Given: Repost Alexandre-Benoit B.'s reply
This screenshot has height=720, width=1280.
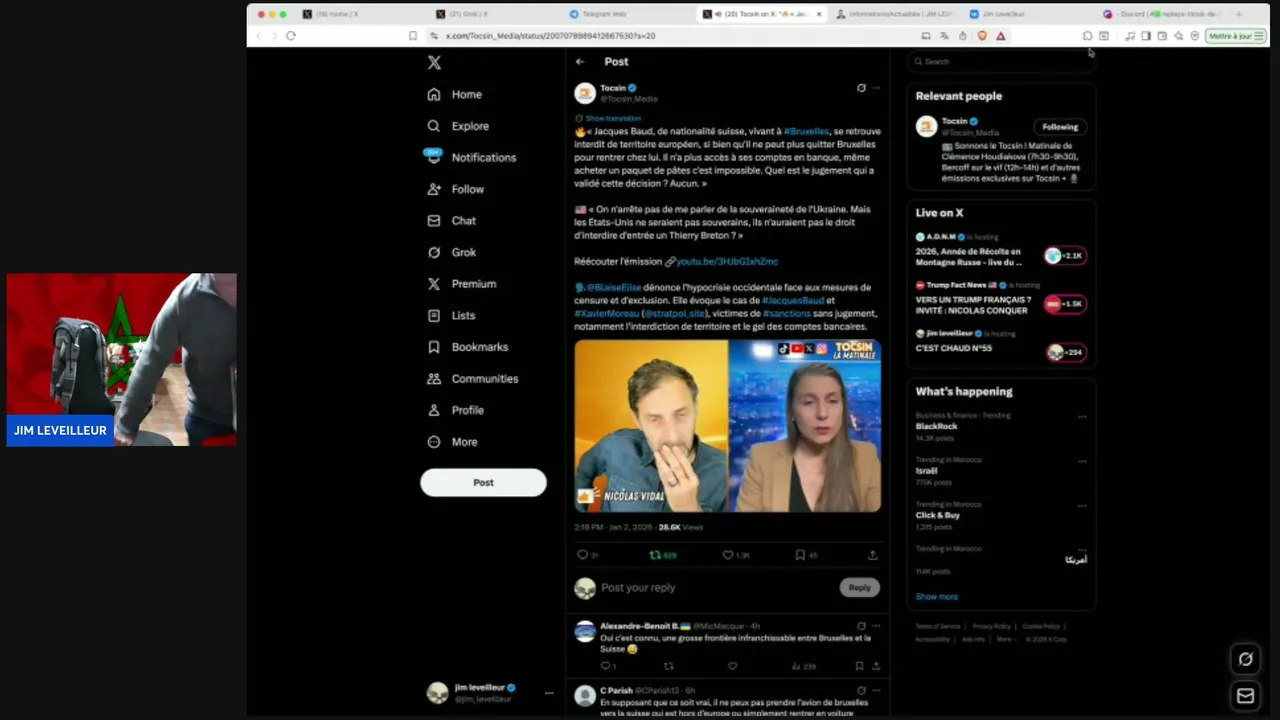Looking at the screenshot, I should (x=669, y=666).
